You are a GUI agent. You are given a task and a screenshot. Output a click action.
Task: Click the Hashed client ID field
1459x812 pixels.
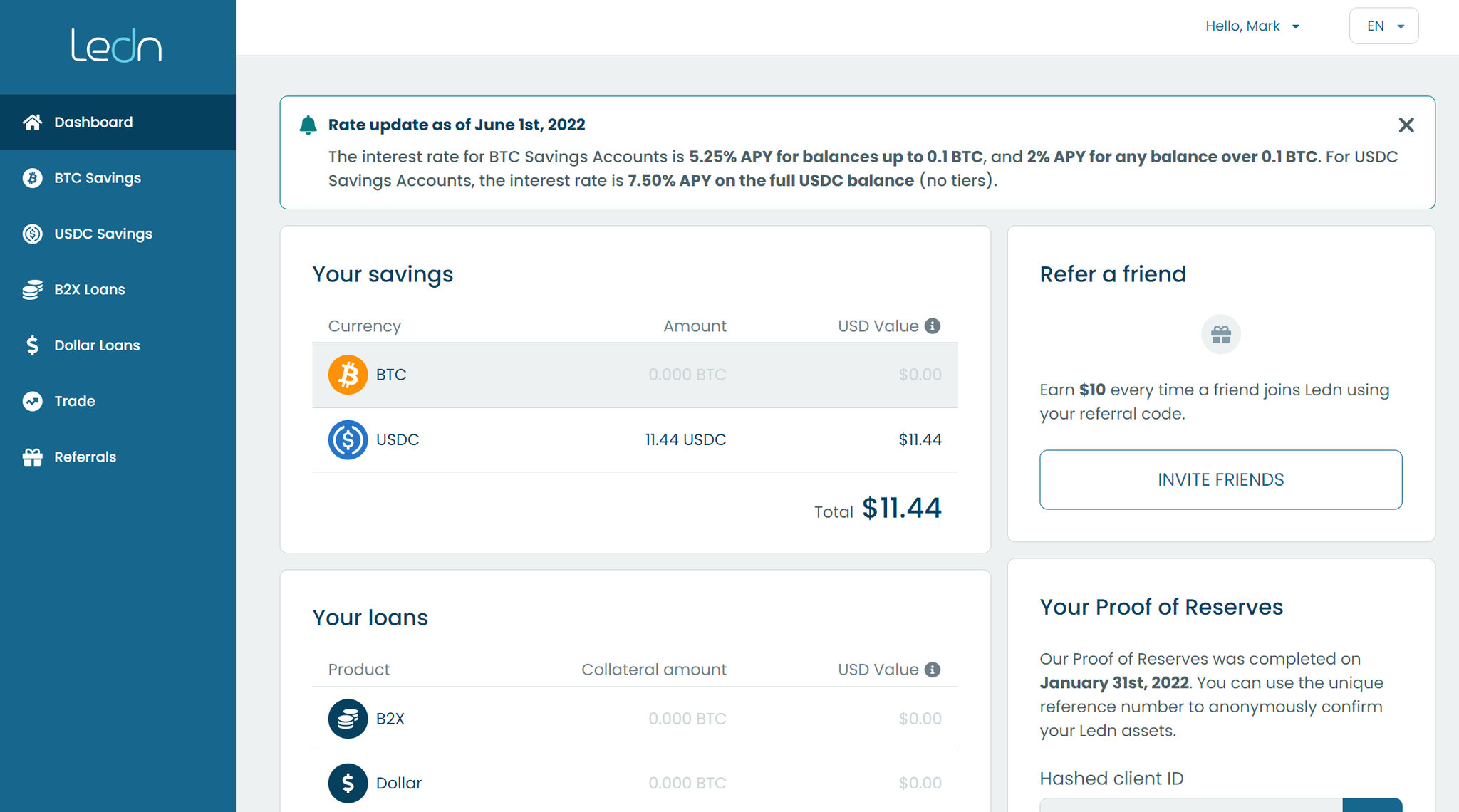pyautogui.click(x=1190, y=805)
